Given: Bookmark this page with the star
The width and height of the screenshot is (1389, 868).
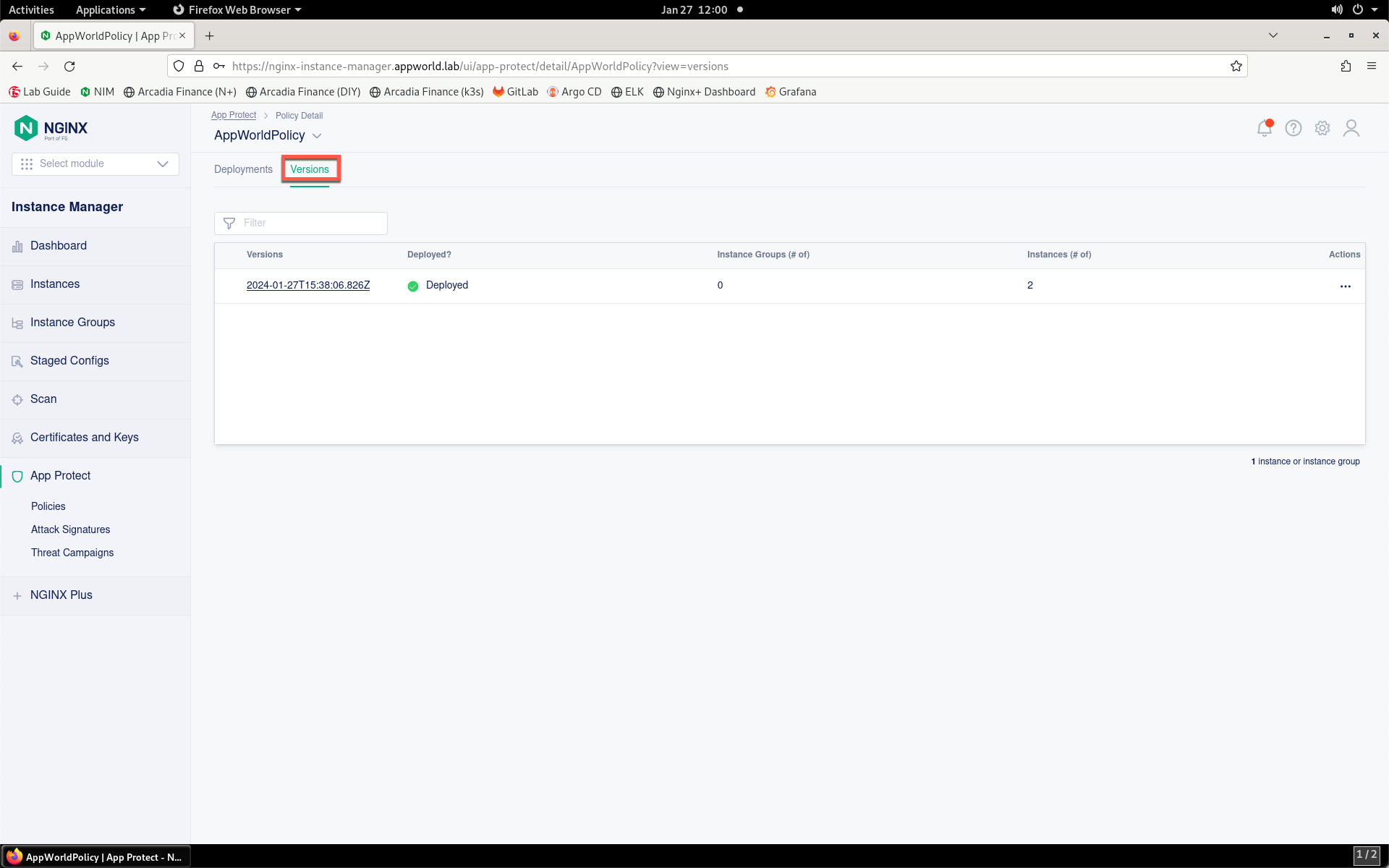Looking at the screenshot, I should click(x=1236, y=67).
